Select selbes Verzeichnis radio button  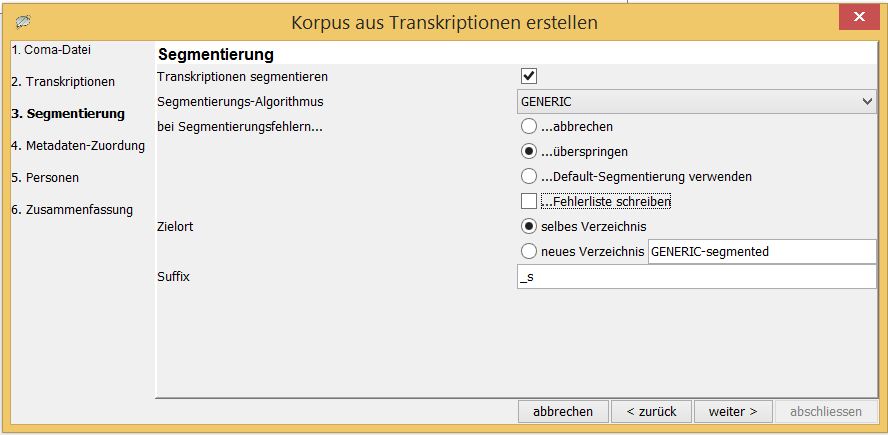[x=529, y=227]
